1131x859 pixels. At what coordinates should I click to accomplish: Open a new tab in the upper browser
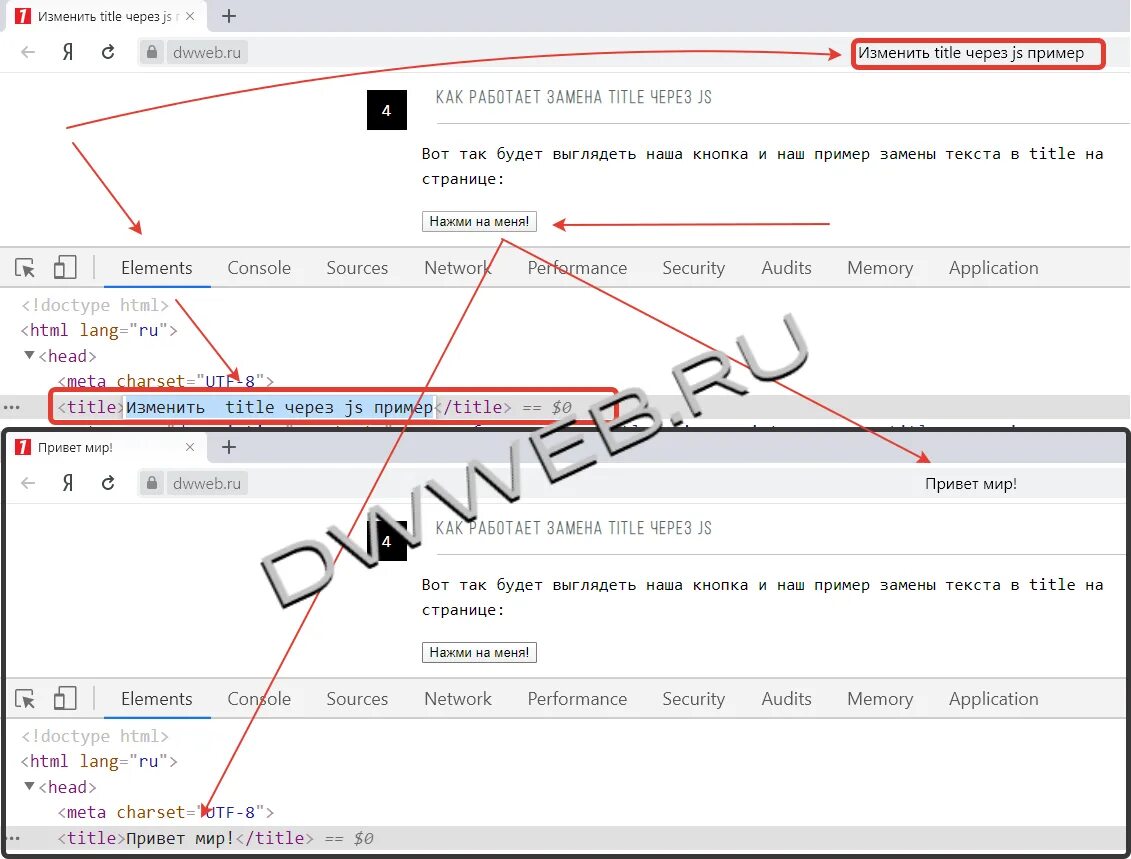click(229, 16)
